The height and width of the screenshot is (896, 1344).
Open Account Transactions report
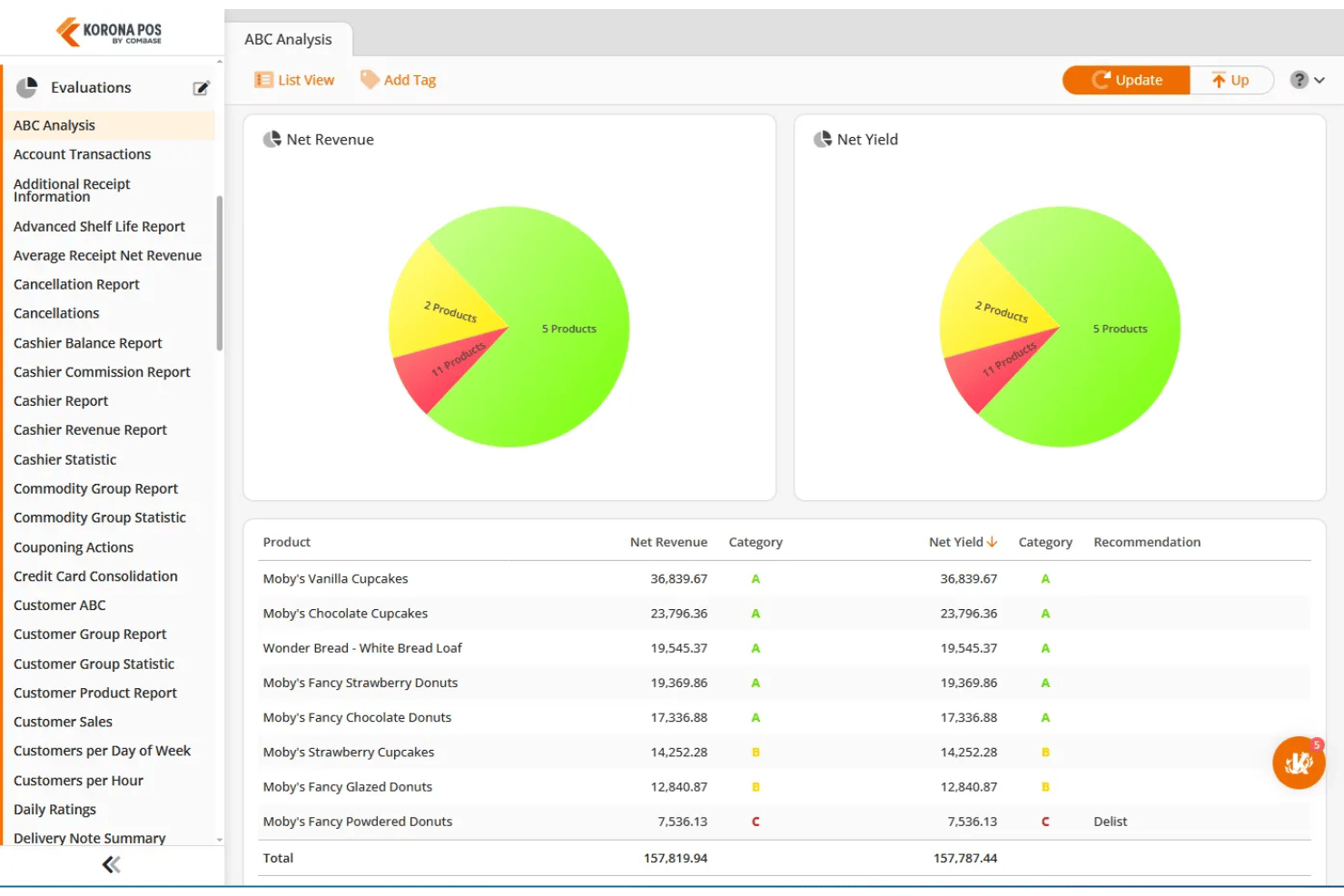pyautogui.click(x=82, y=154)
